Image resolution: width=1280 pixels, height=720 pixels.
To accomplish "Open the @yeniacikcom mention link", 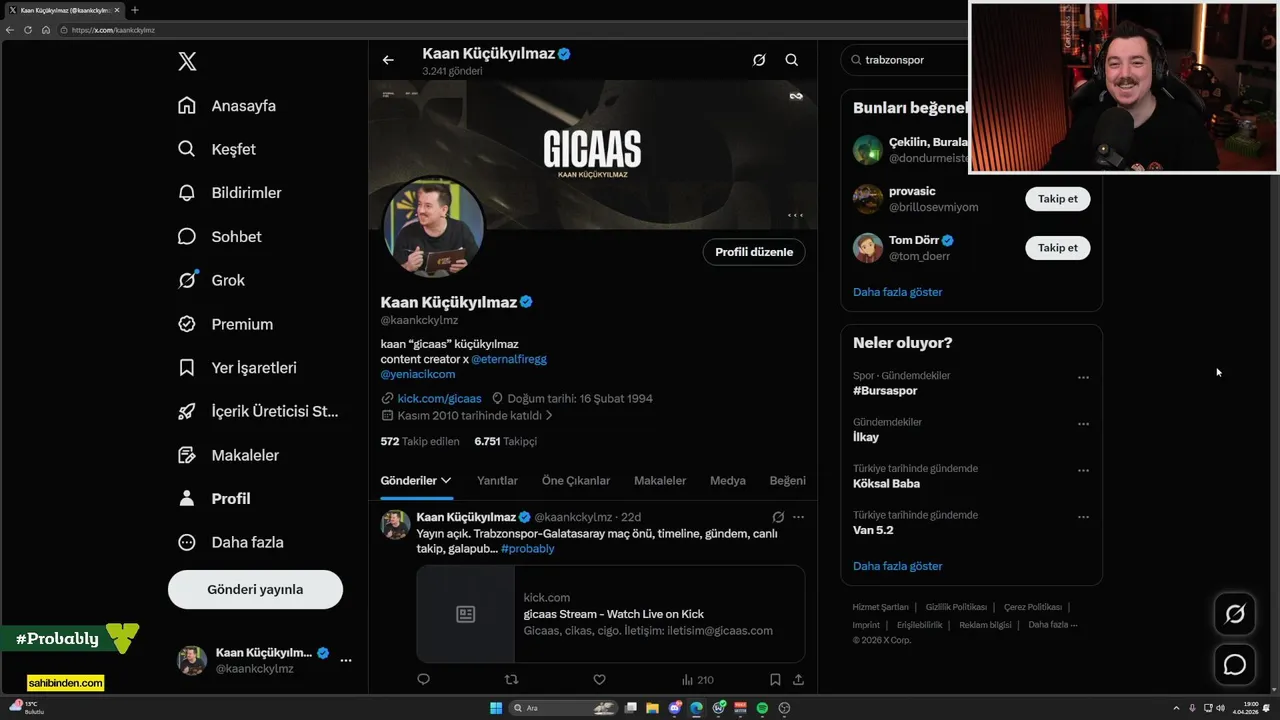I will (x=418, y=374).
